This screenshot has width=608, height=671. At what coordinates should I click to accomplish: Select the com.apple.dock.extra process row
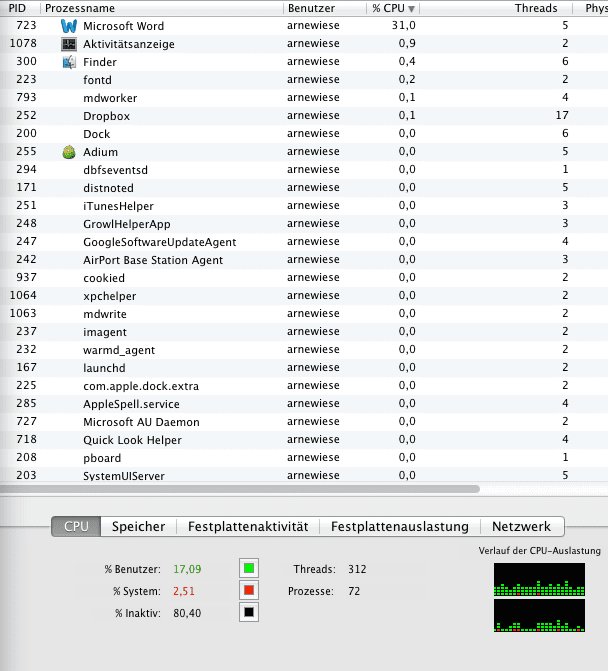tap(304, 386)
